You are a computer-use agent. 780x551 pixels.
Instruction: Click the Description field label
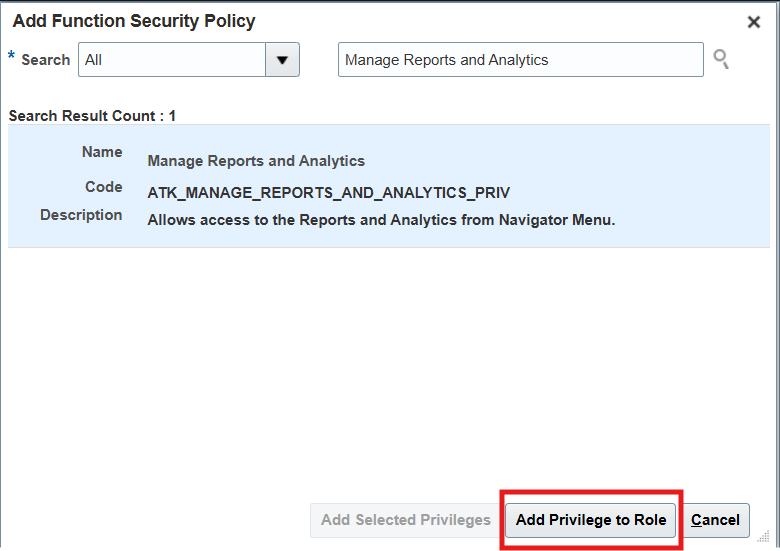81,215
